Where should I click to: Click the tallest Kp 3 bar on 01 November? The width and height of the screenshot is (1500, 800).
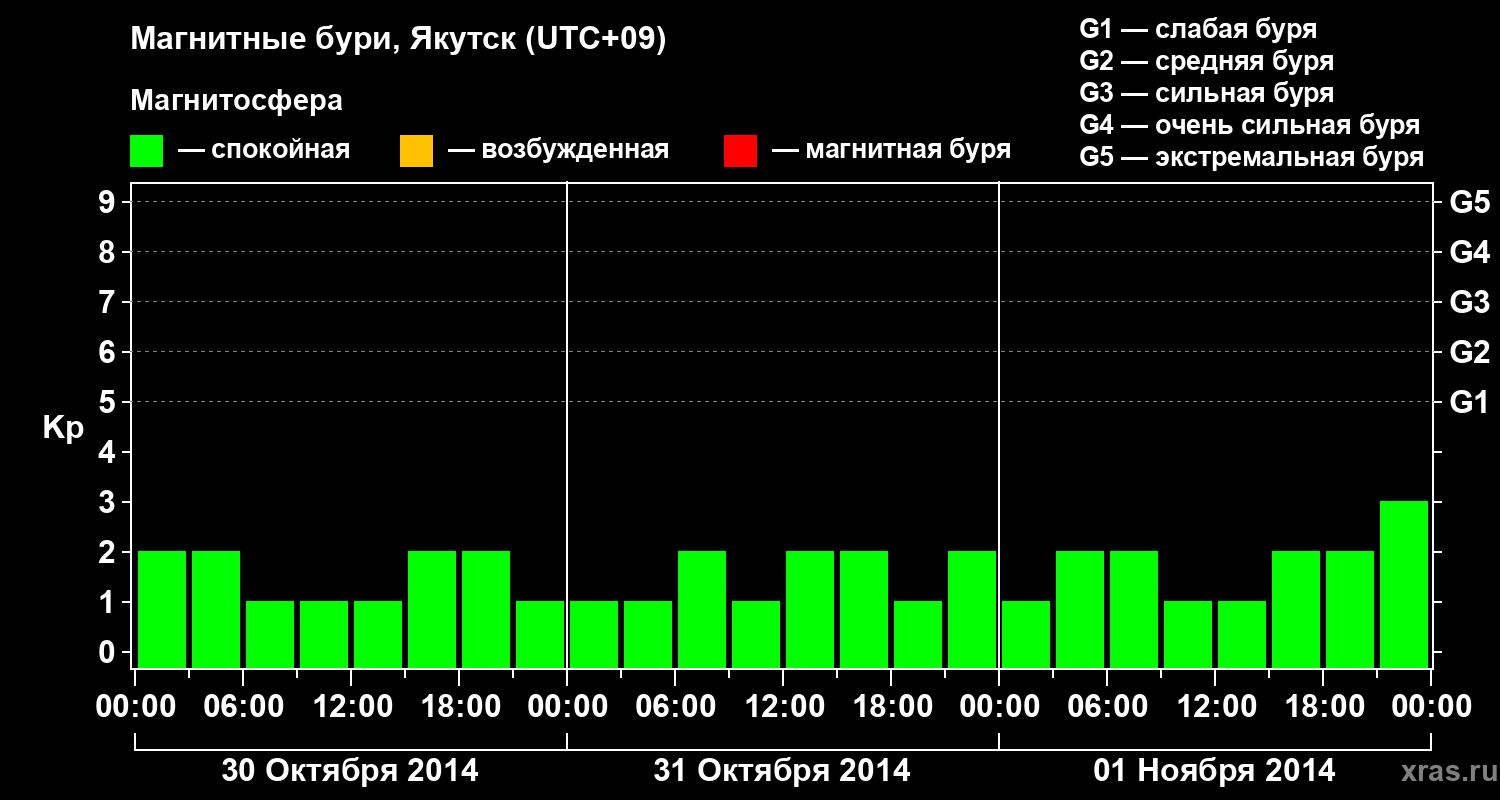pyautogui.click(x=1404, y=584)
